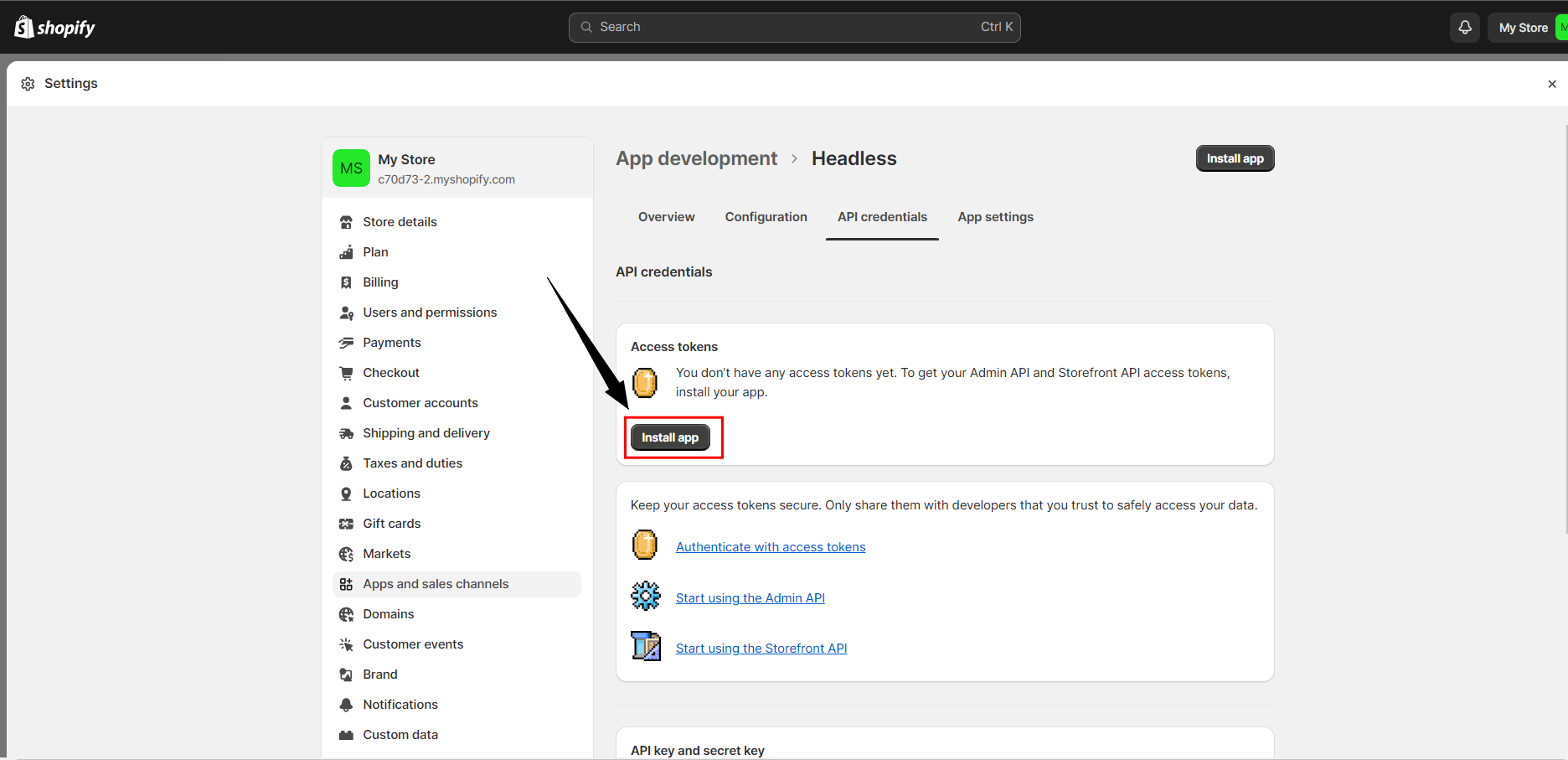Click the Checkout cart icon
The height and width of the screenshot is (760, 1568).
346,373
